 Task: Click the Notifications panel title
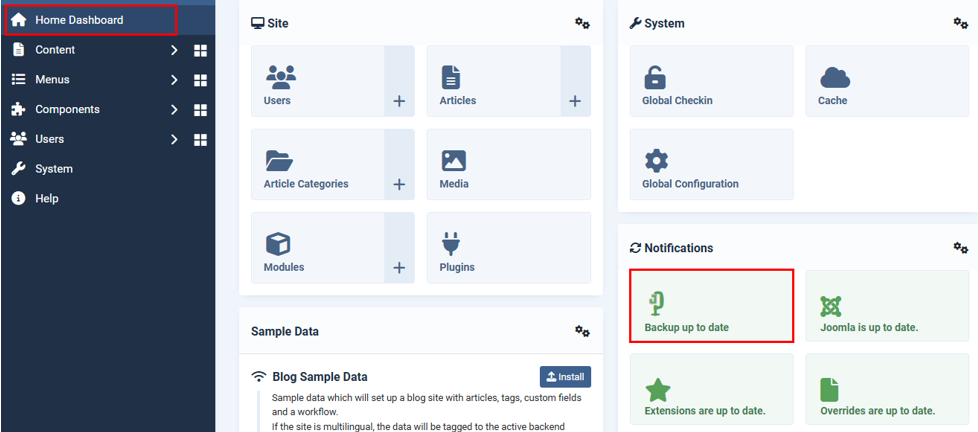tap(679, 247)
